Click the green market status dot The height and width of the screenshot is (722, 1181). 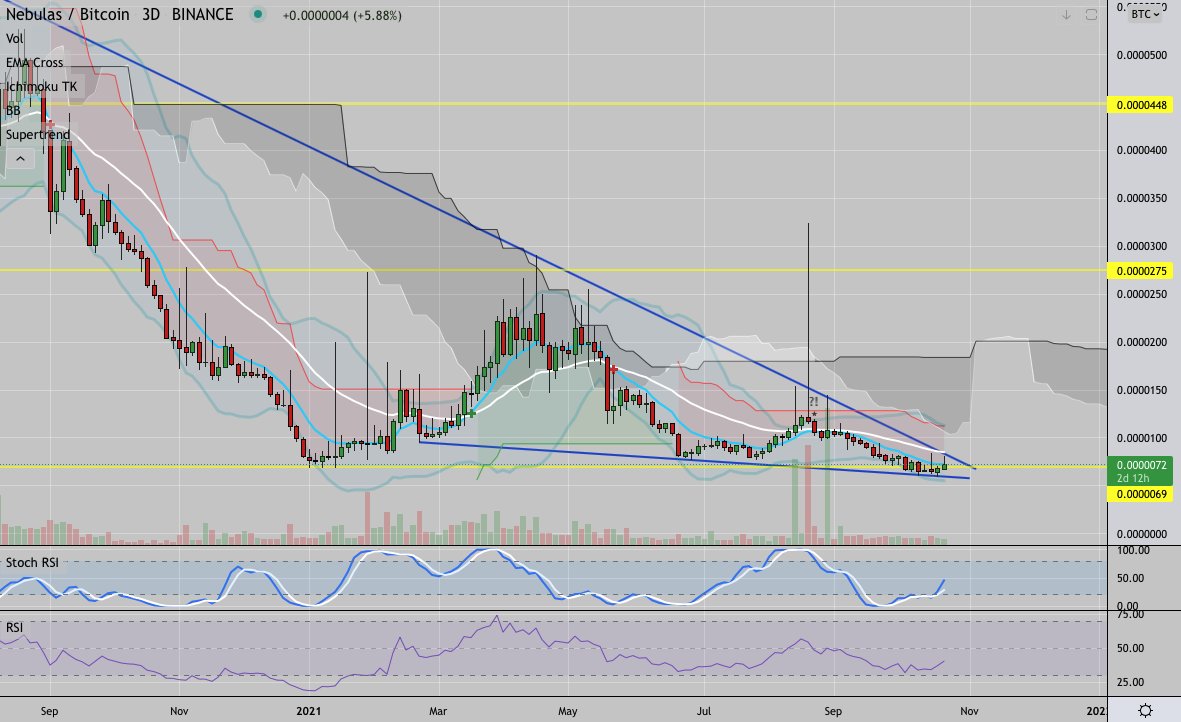[x=258, y=14]
